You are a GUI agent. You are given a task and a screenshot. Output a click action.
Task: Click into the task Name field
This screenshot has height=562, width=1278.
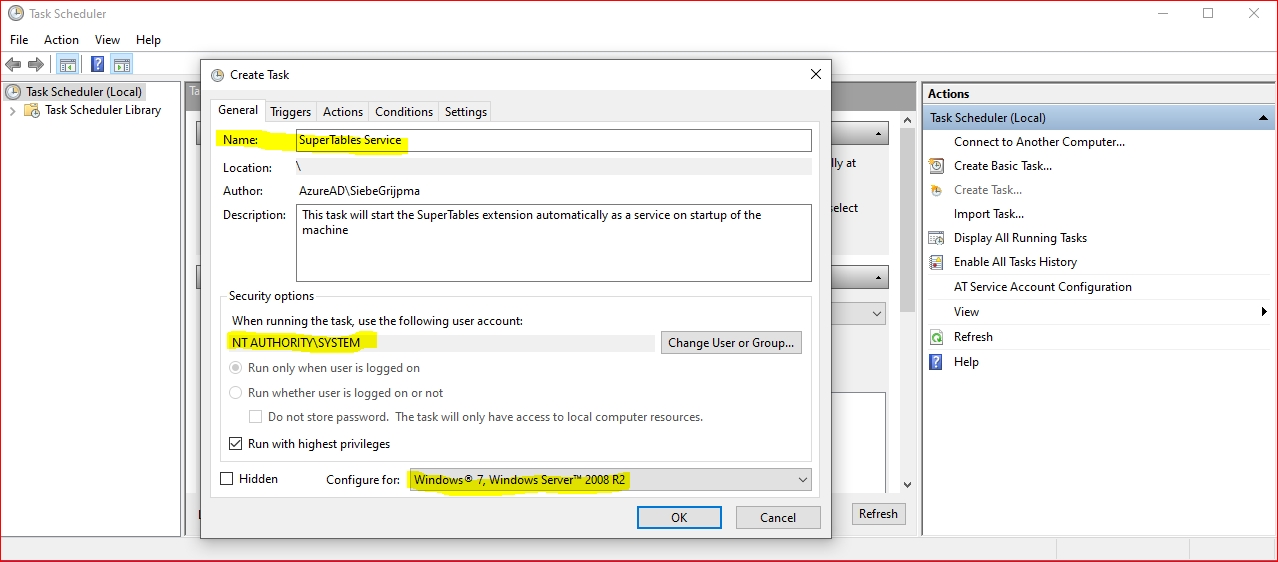point(553,140)
